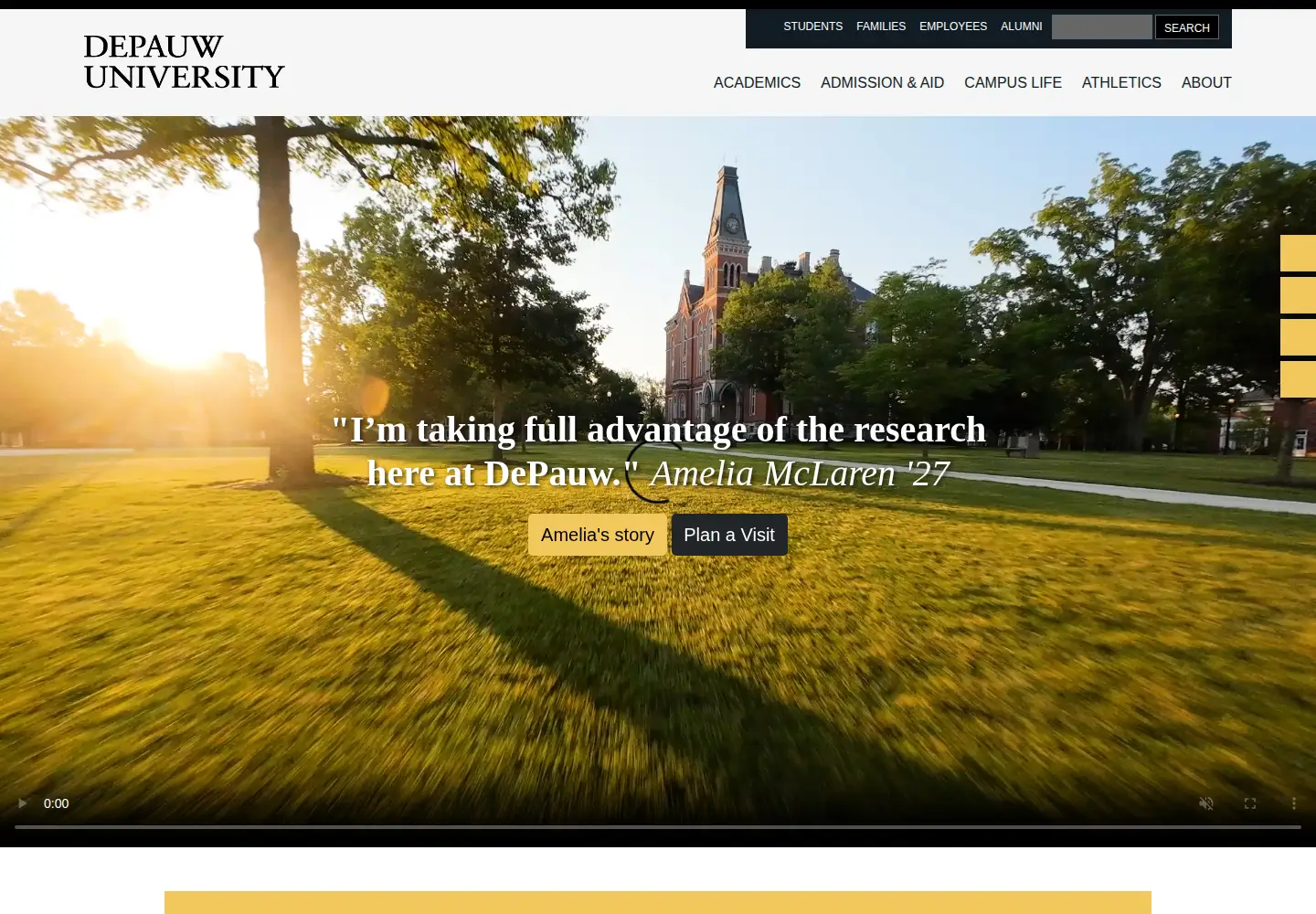
Task: Open the Academics menu
Action: [x=757, y=82]
